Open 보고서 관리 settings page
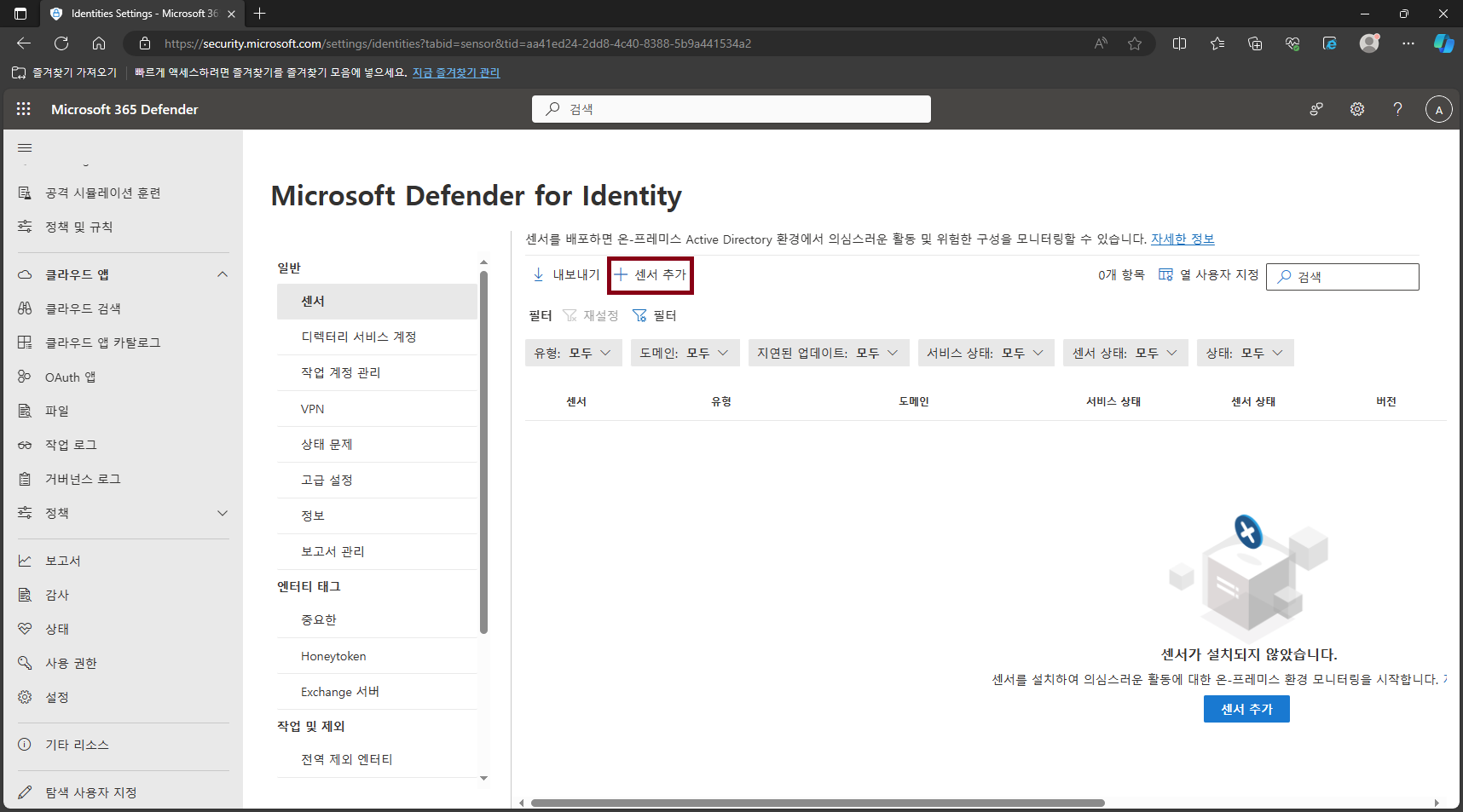 pos(377,552)
